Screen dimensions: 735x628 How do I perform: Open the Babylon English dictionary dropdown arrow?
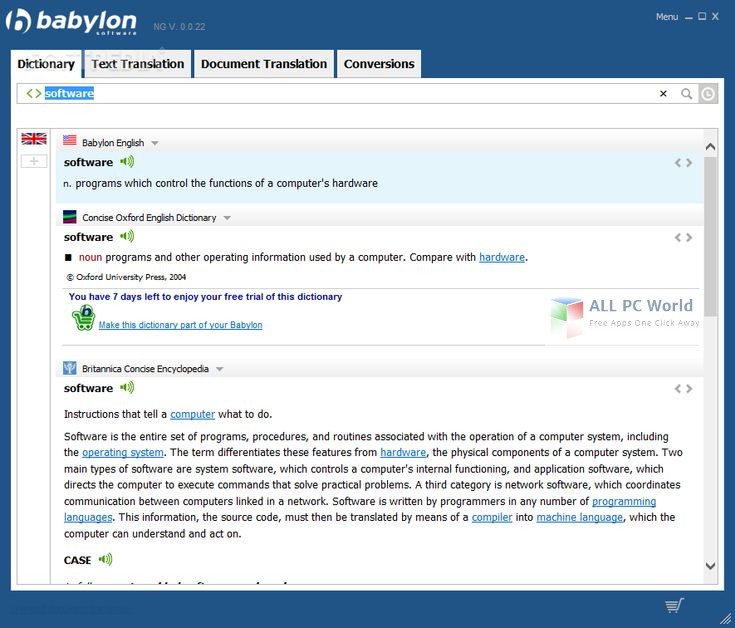[155, 143]
